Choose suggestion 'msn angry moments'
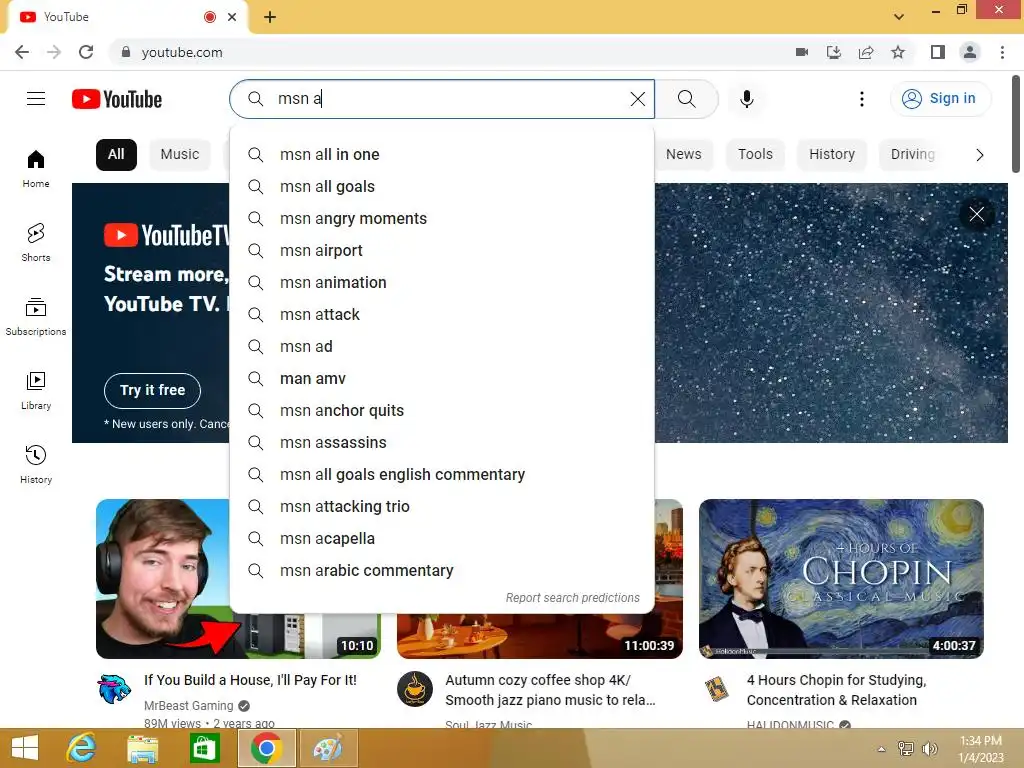Screen dimensions: 1024x768 [442, 219]
